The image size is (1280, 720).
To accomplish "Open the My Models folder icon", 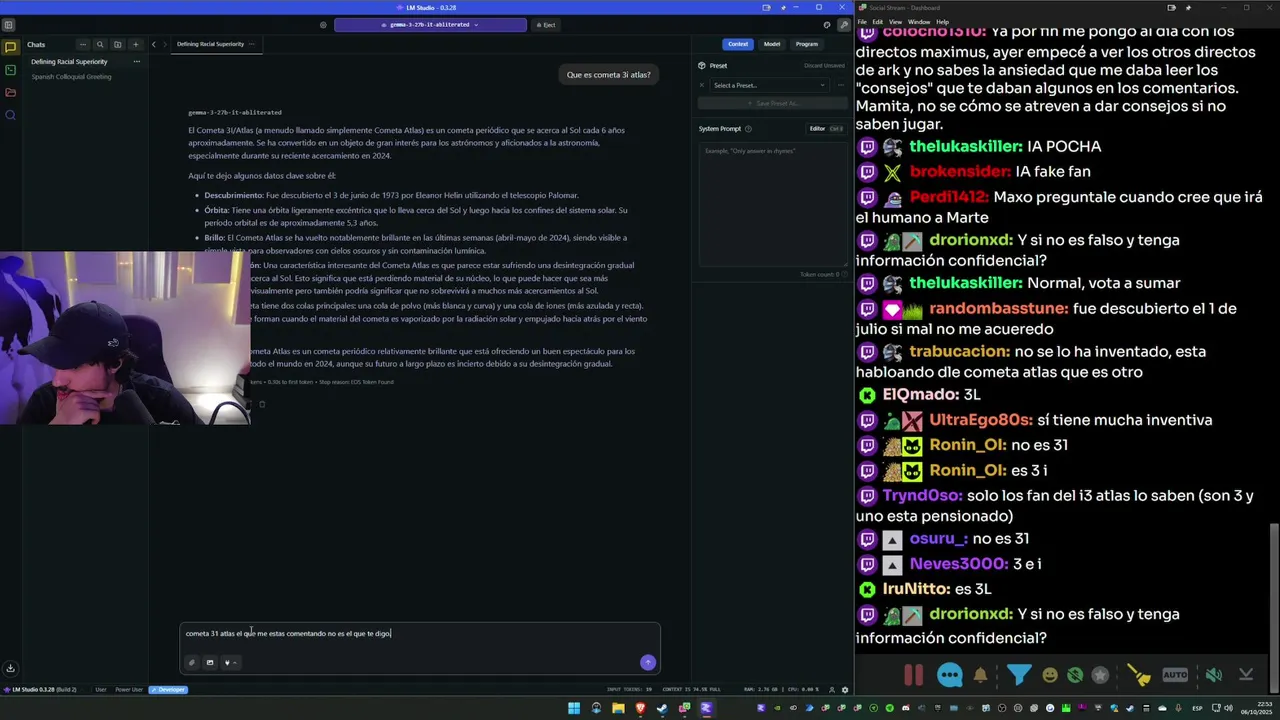I will coord(10,92).
